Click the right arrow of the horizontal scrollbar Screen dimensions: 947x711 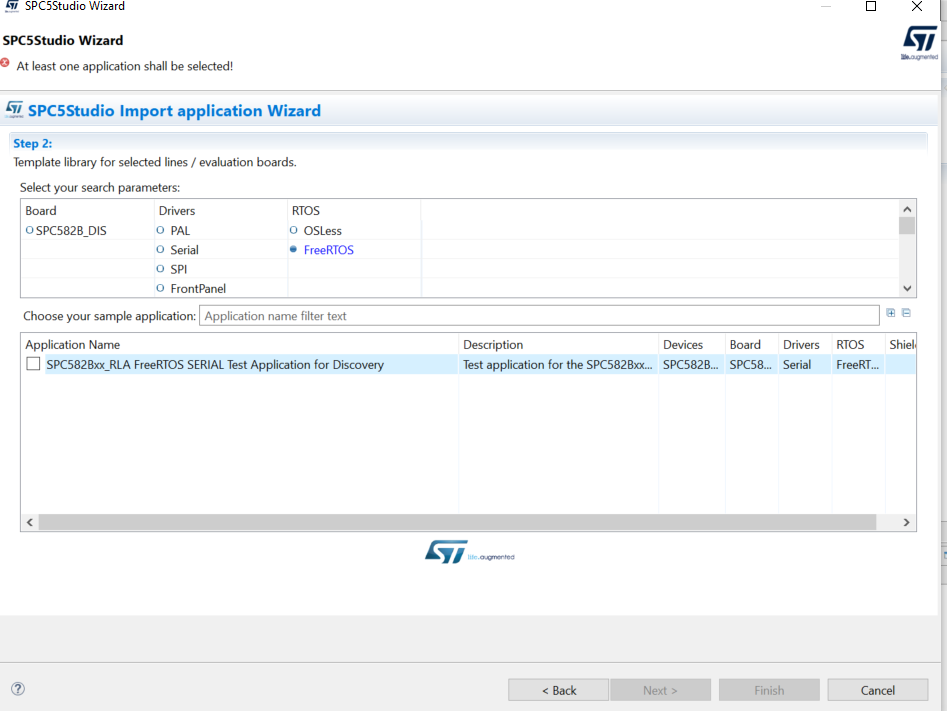(906, 521)
